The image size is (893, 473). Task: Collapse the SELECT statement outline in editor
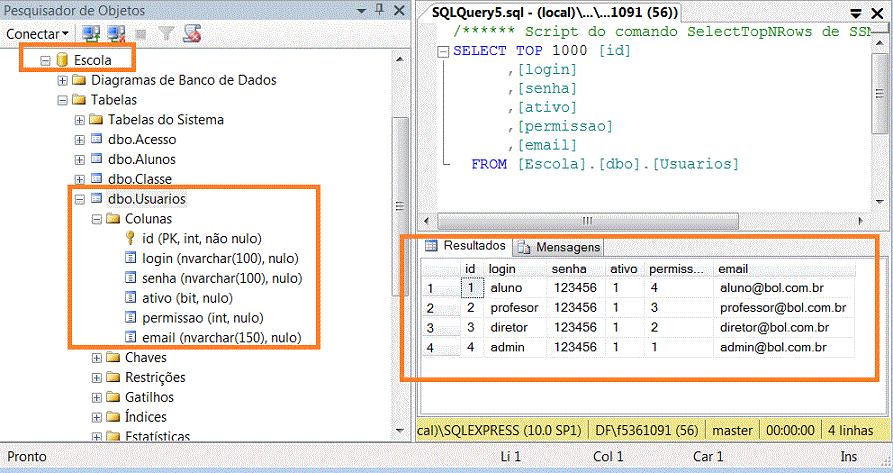[443, 52]
